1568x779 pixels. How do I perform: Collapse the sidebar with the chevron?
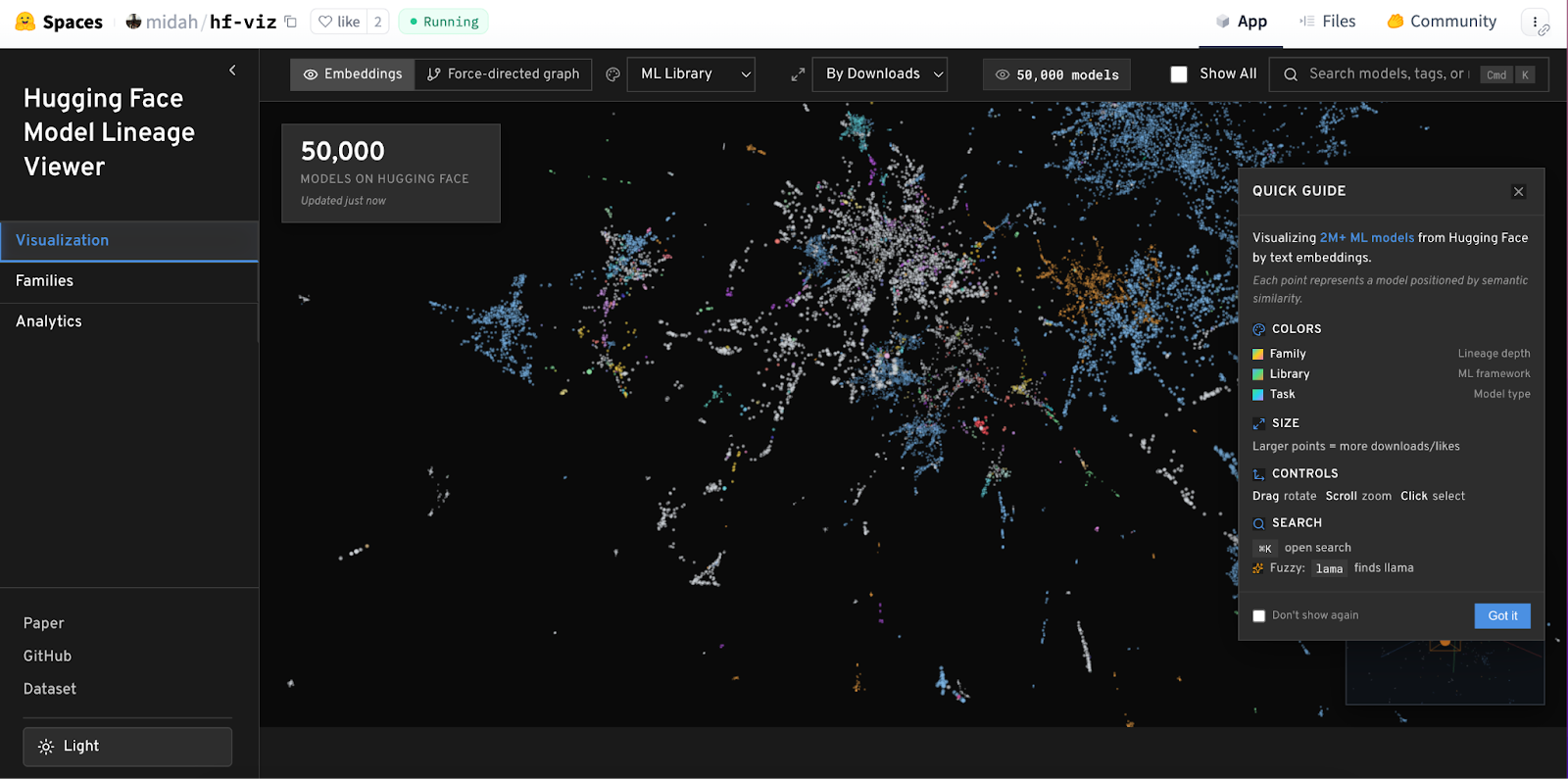click(232, 71)
